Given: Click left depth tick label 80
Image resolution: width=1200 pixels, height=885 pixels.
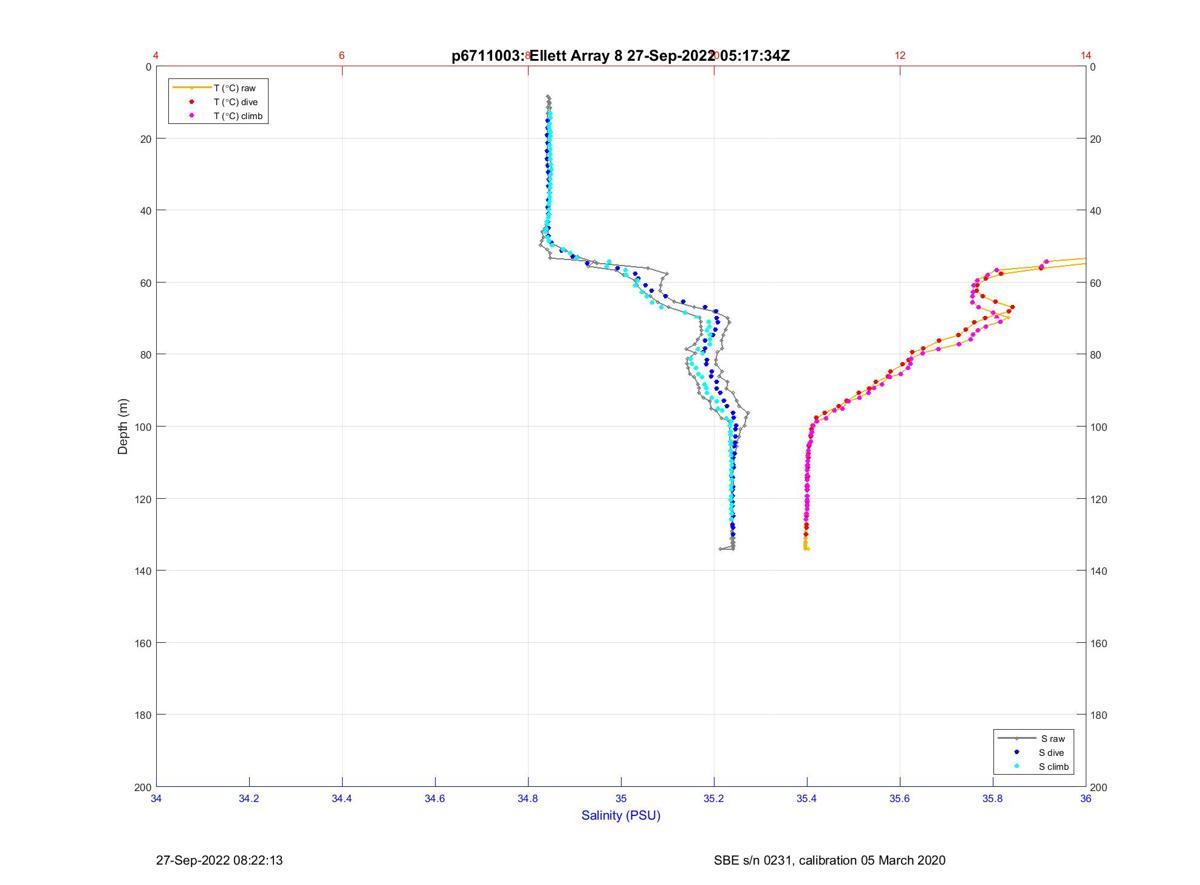Looking at the screenshot, I should pos(145,355).
